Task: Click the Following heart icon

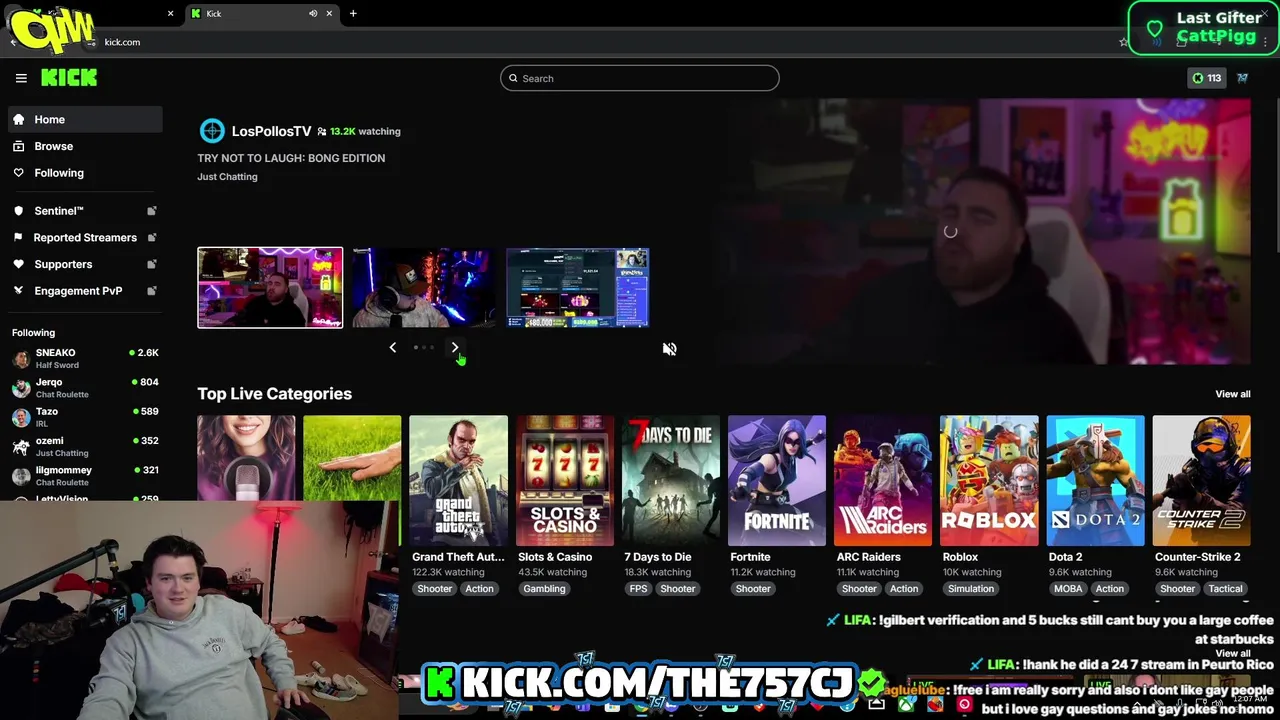Action: (x=19, y=173)
